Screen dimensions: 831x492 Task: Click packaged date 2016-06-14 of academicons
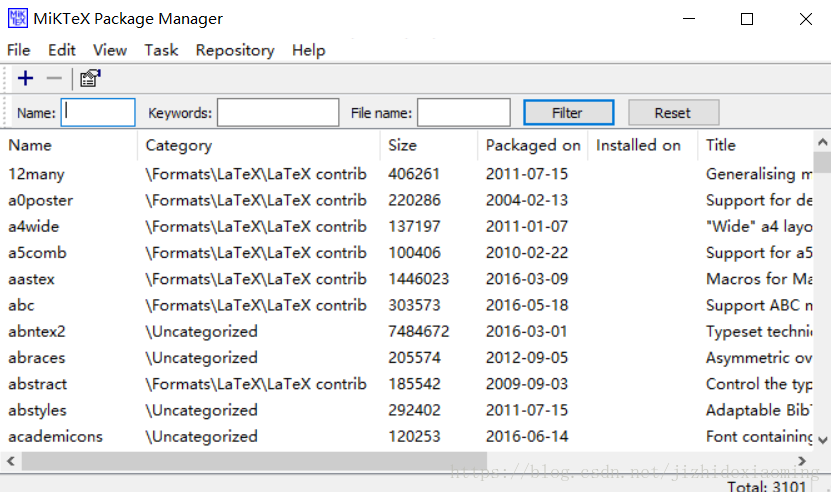point(527,436)
